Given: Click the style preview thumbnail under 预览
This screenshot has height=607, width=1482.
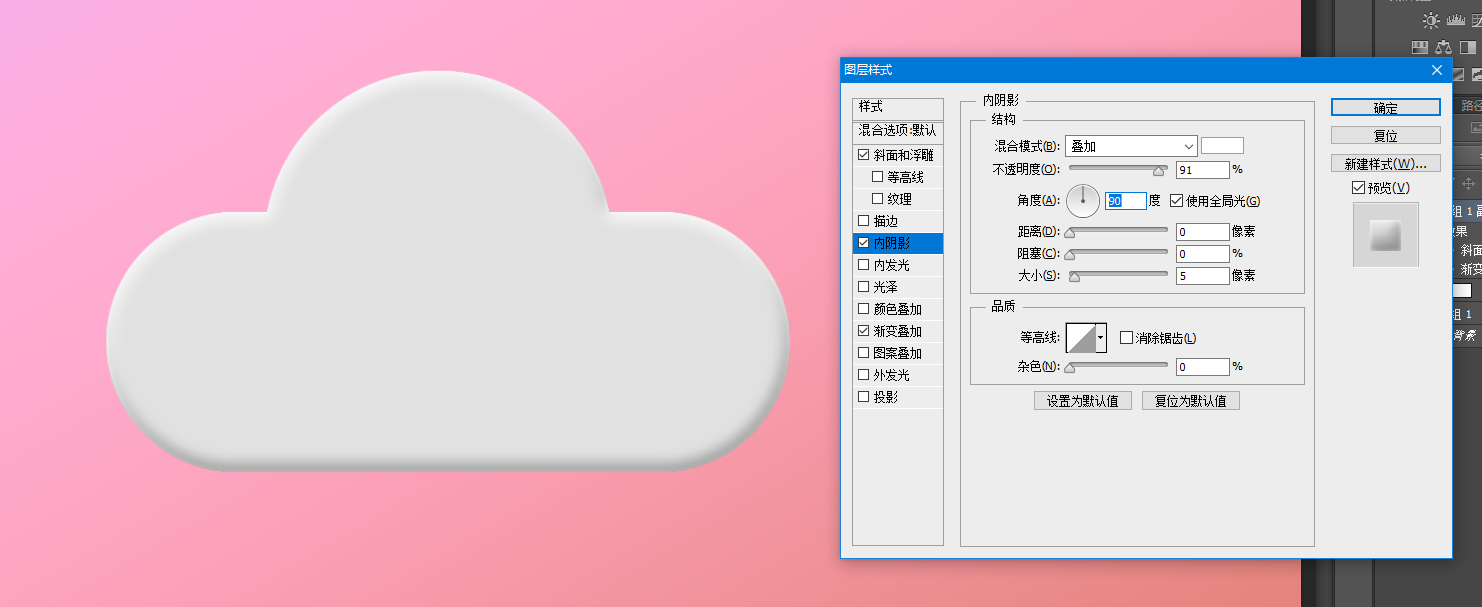Looking at the screenshot, I should [1386, 235].
